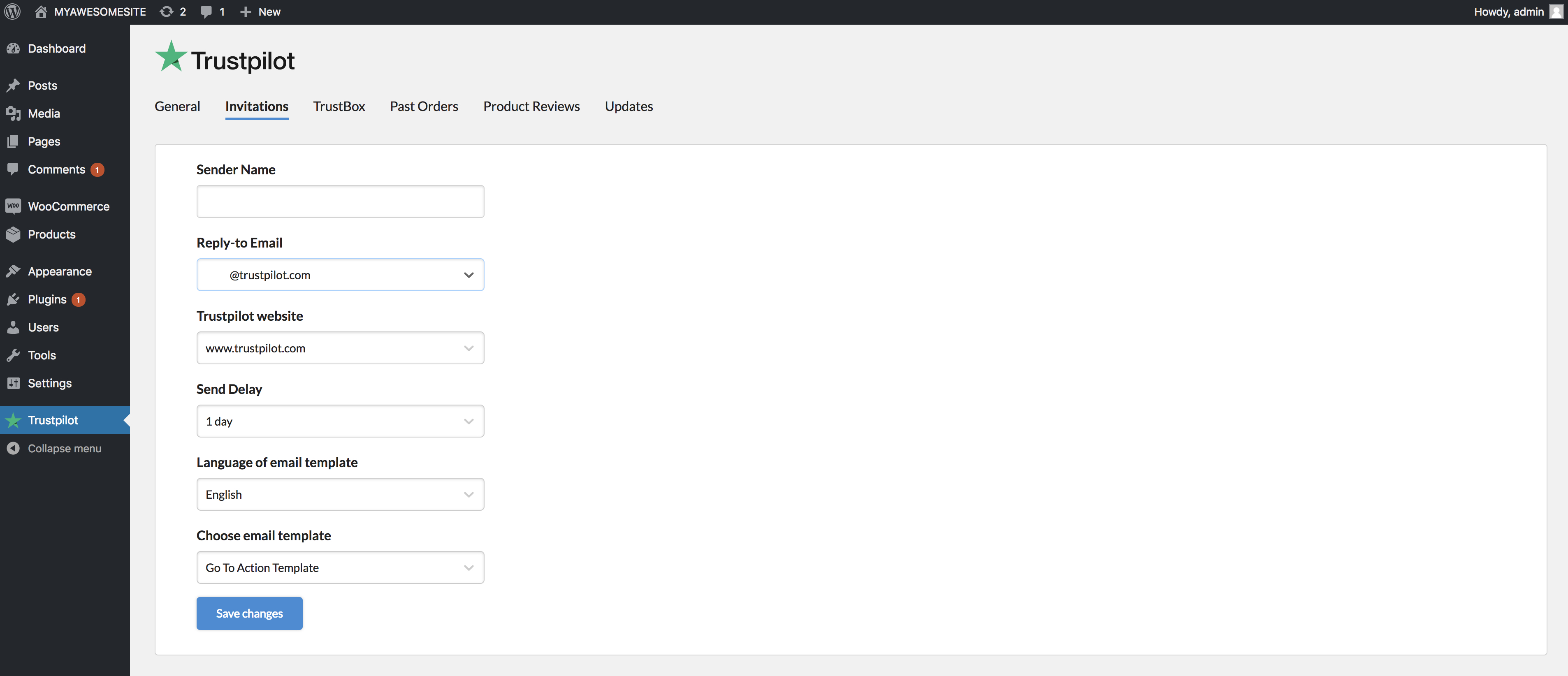This screenshot has height=676, width=1568.
Task: Switch to the TrustBox tab
Action: [x=339, y=106]
